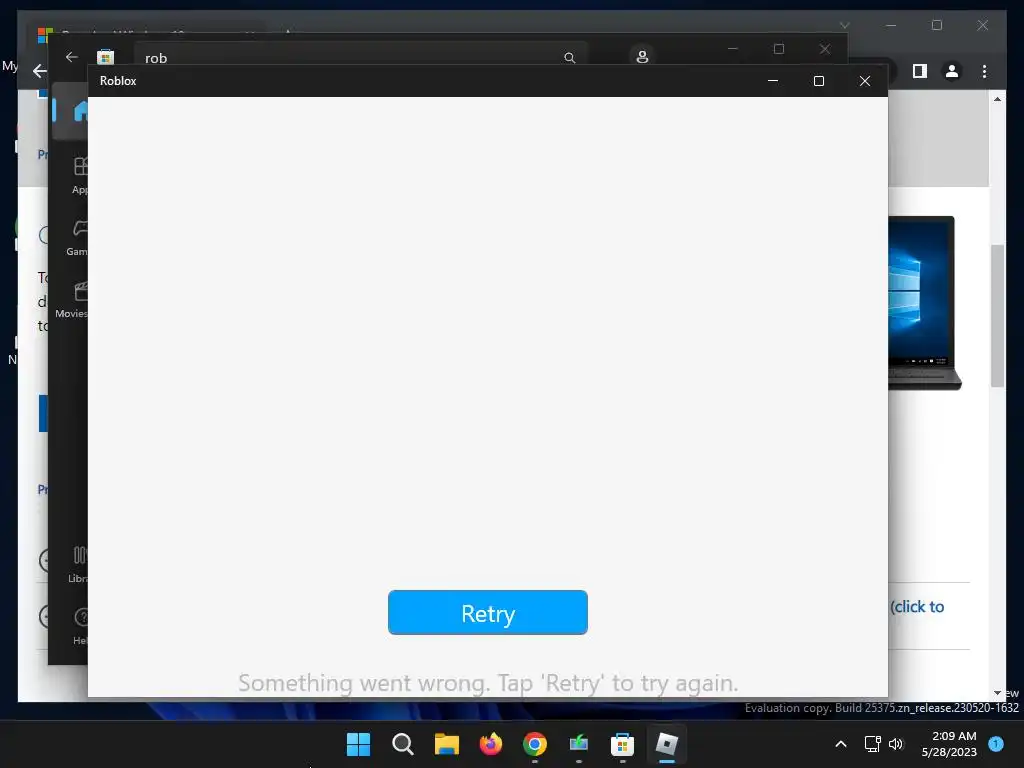Open volume tray icon
This screenshot has height=768, width=1024.
pyautogui.click(x=896, y=744)
